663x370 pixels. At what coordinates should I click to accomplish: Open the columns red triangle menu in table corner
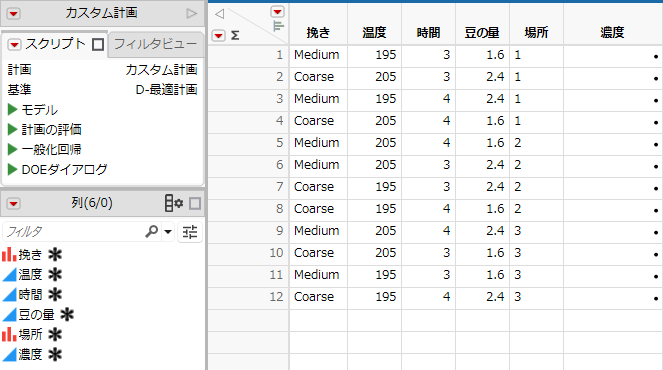point(277,12)
